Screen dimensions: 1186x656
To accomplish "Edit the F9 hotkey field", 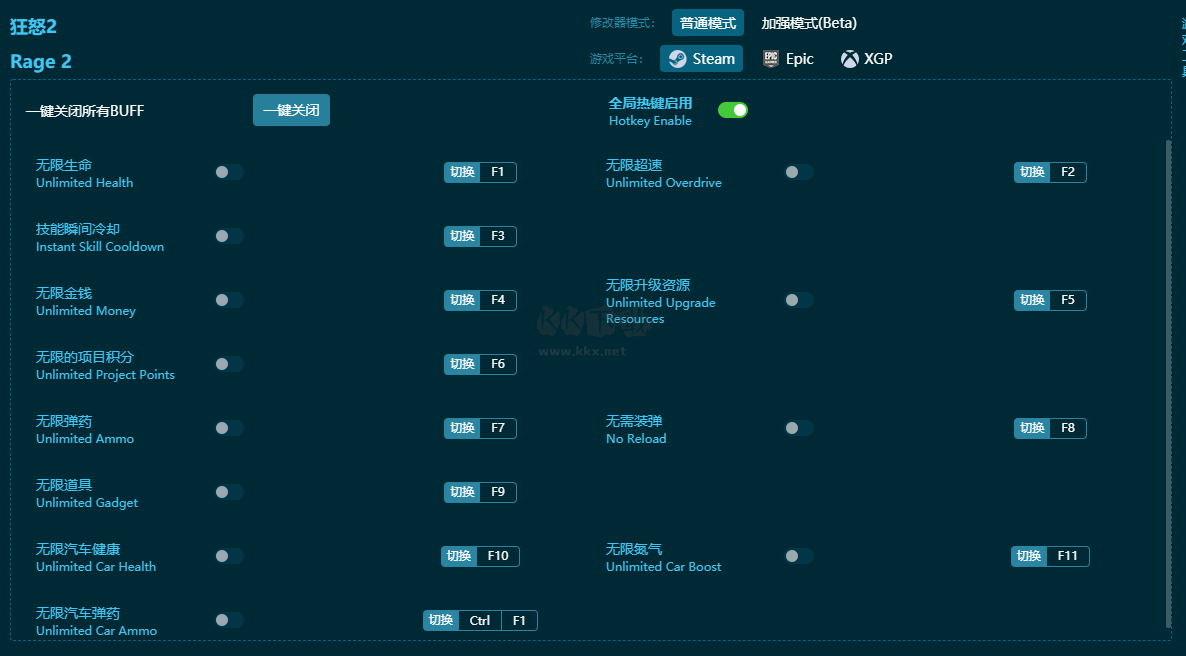I will pyautogui.click(x=498, y=492).
